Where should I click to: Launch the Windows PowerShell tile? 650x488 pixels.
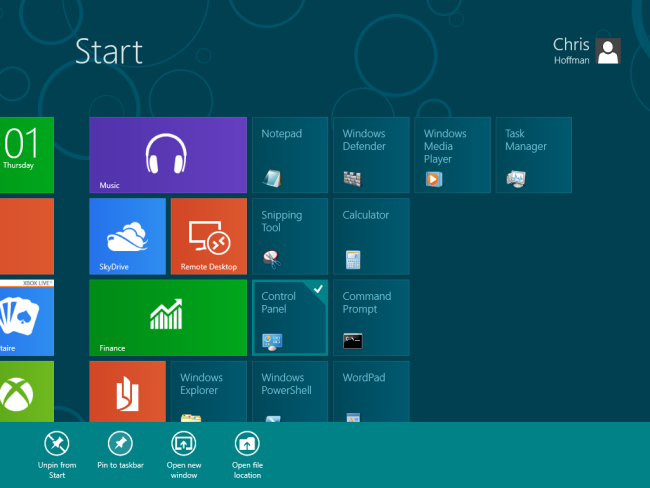coord(290,391)
